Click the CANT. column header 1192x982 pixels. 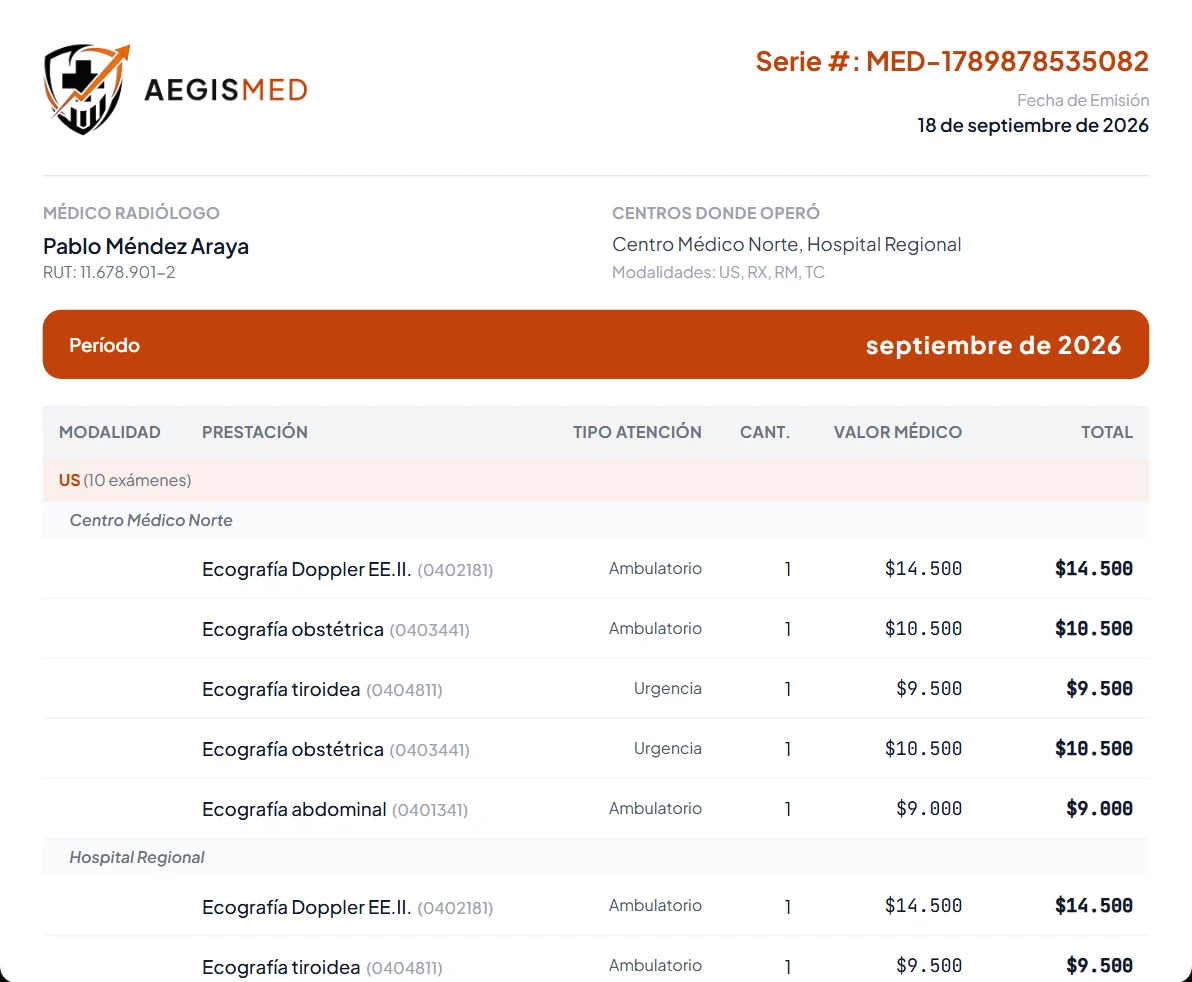[x=765, y=432]
